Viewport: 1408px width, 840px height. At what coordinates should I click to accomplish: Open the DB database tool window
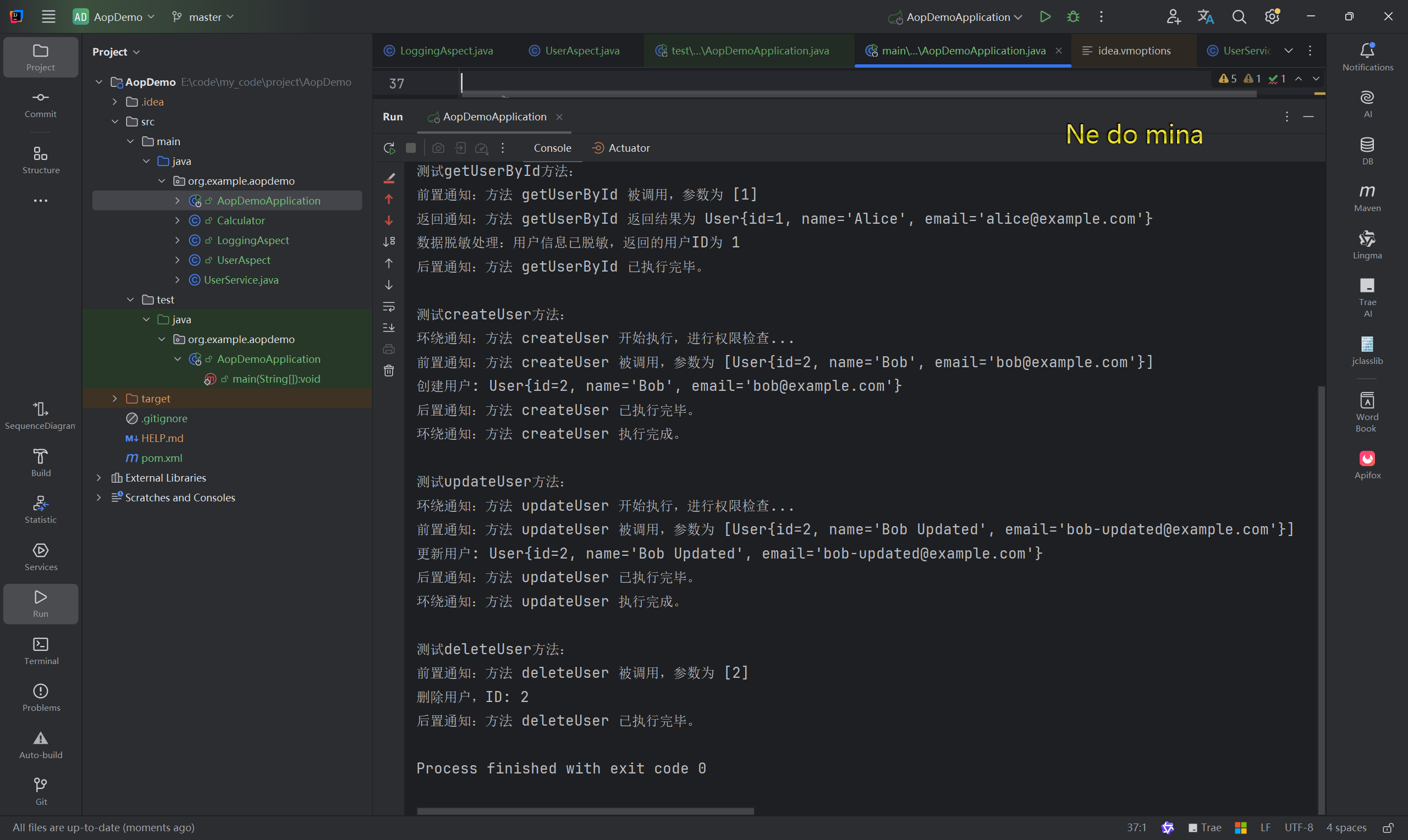[x=1367, y=151]
